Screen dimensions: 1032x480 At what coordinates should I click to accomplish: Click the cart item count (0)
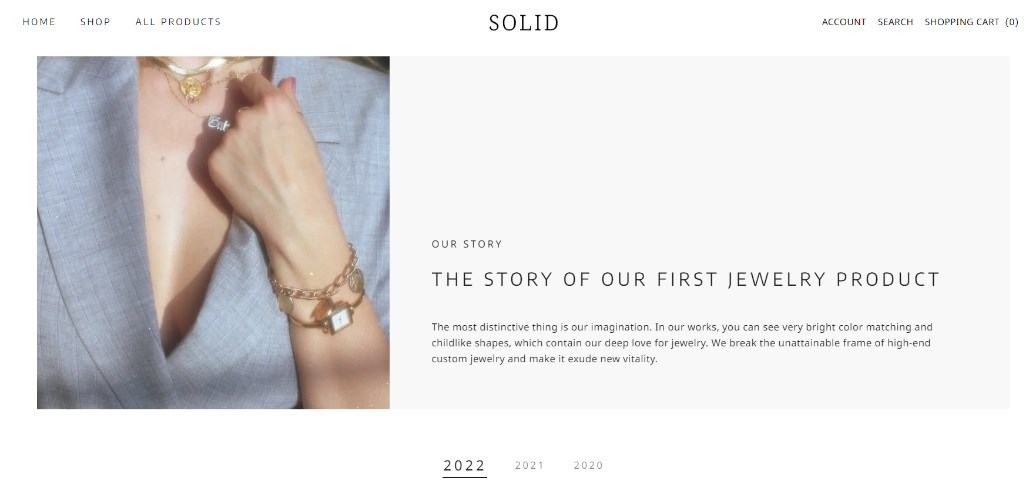1012,22
